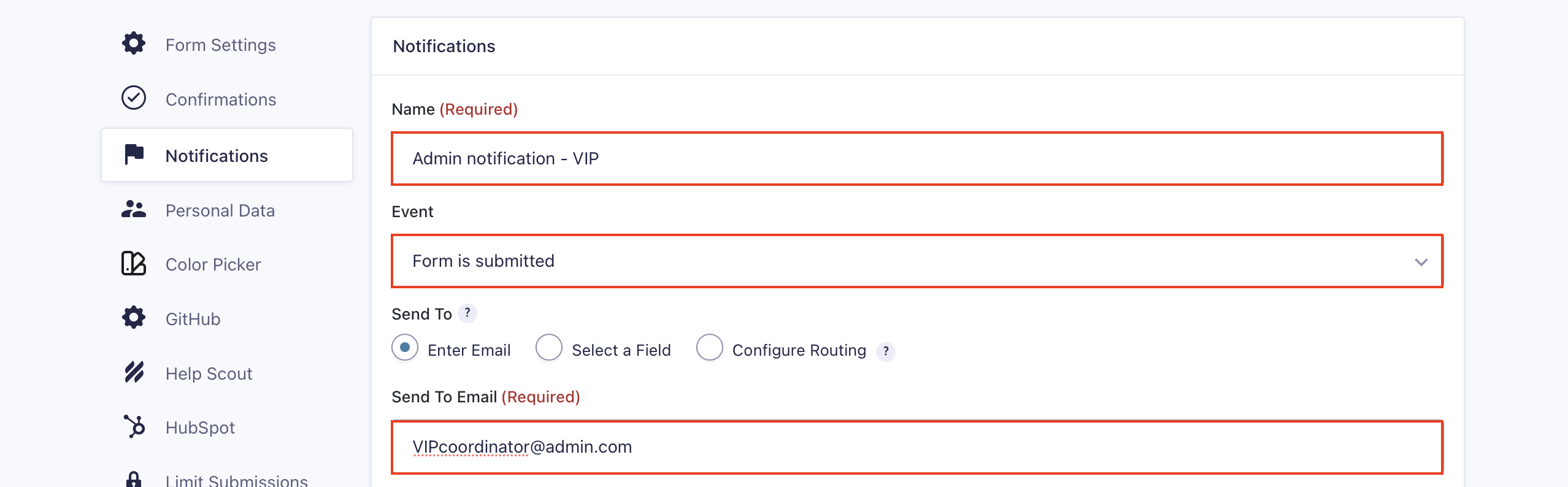
Task: Open the Event dropdown list
Action: coord(917,261)
